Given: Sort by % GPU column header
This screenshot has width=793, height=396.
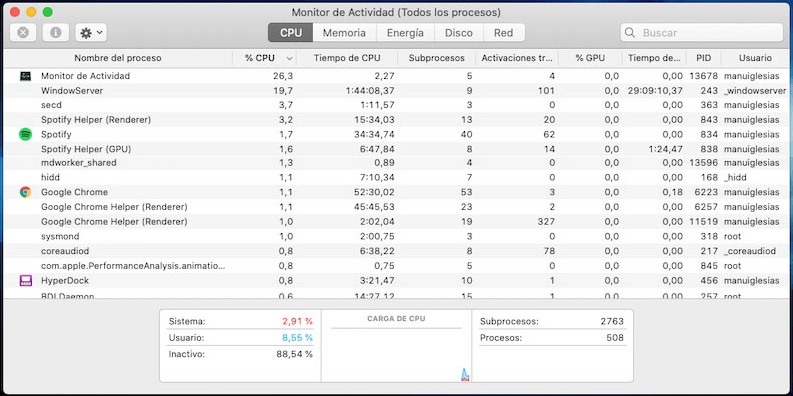Looking at the screenshot, I should (590, 58).
